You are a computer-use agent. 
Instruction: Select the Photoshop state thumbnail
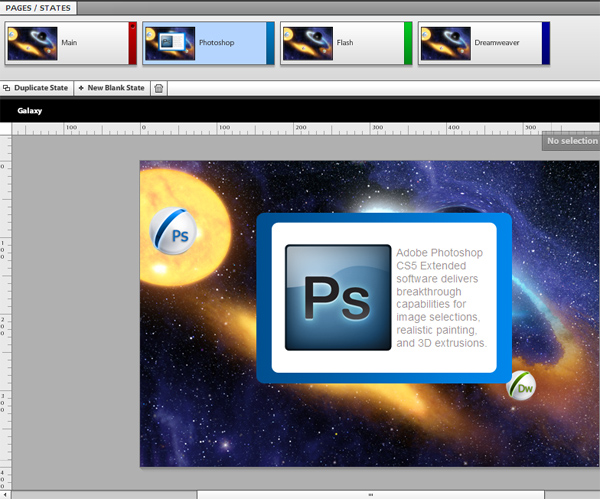170,43
